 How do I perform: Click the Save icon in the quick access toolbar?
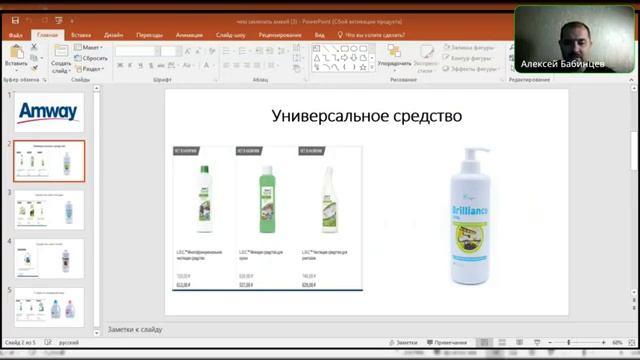click(x=15, y=20)
